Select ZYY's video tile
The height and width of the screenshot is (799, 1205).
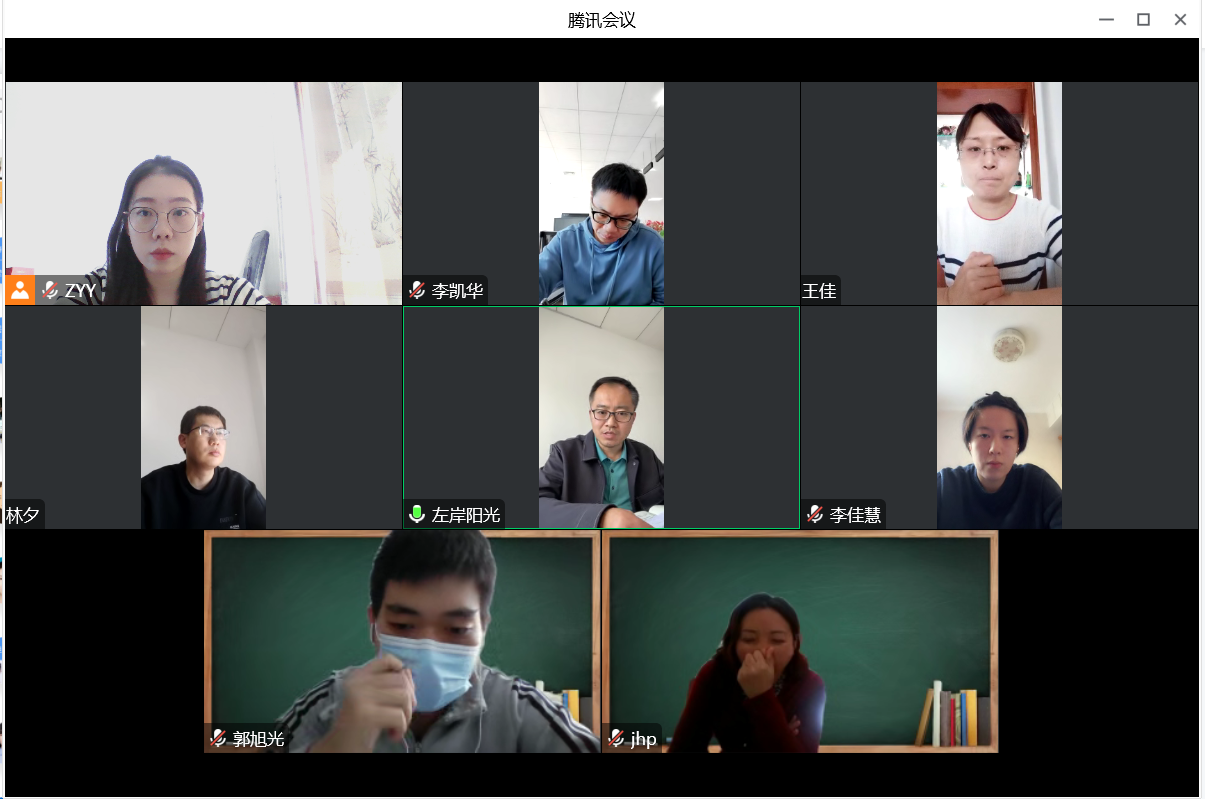coord(204,193)
